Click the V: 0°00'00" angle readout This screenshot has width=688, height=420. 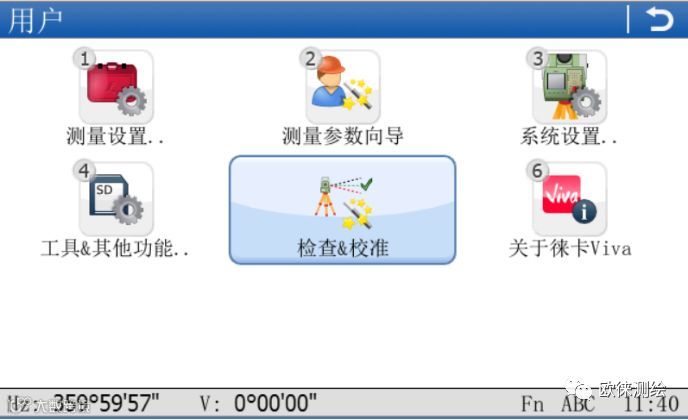pyautogui.click(x=259, y=403)
